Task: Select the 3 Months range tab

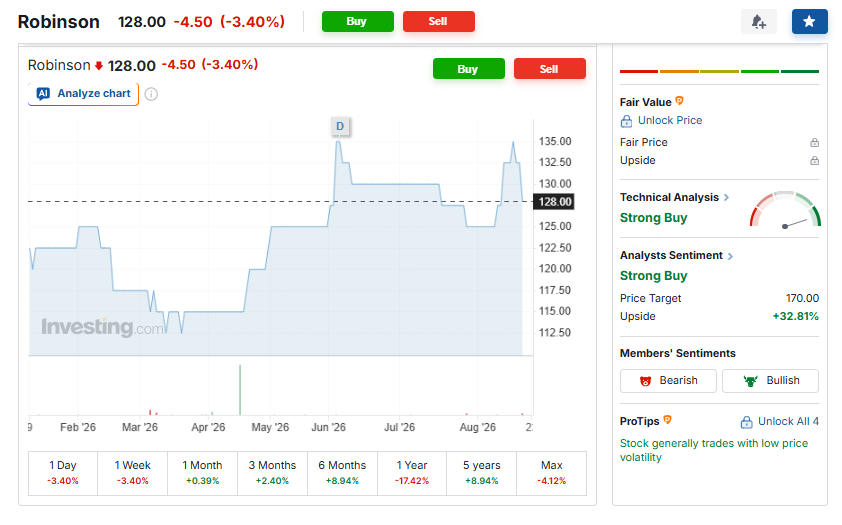Action: 272,473
